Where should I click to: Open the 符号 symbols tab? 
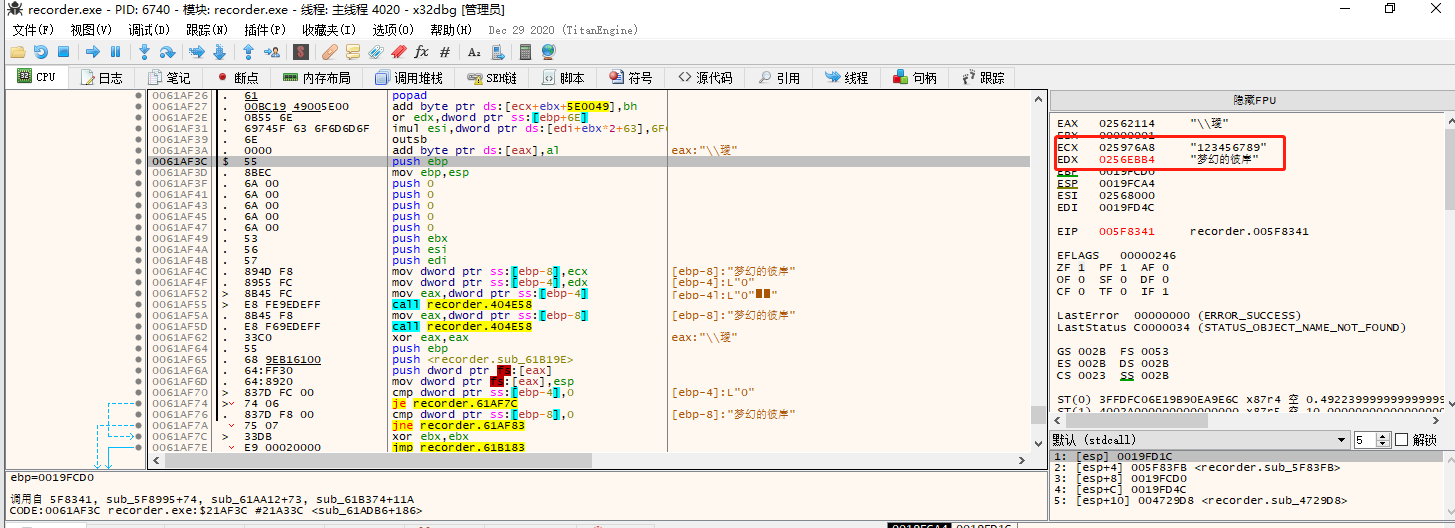click(630, 77)
